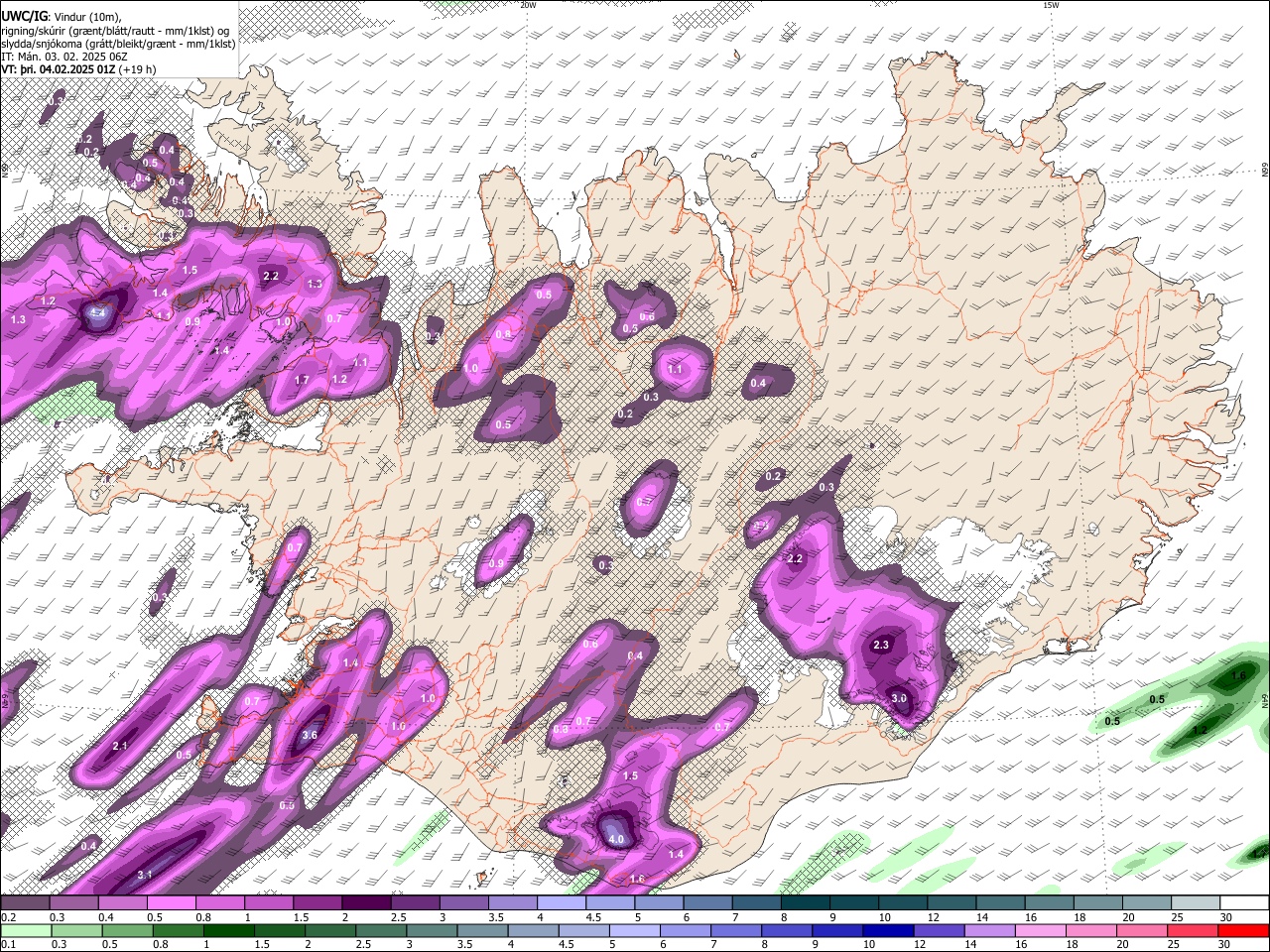Click the magenta legend swatch labeled 0.5
The height and width of the screenshot is (952, 1270).
pyautogui.click(x=171, y=902)
